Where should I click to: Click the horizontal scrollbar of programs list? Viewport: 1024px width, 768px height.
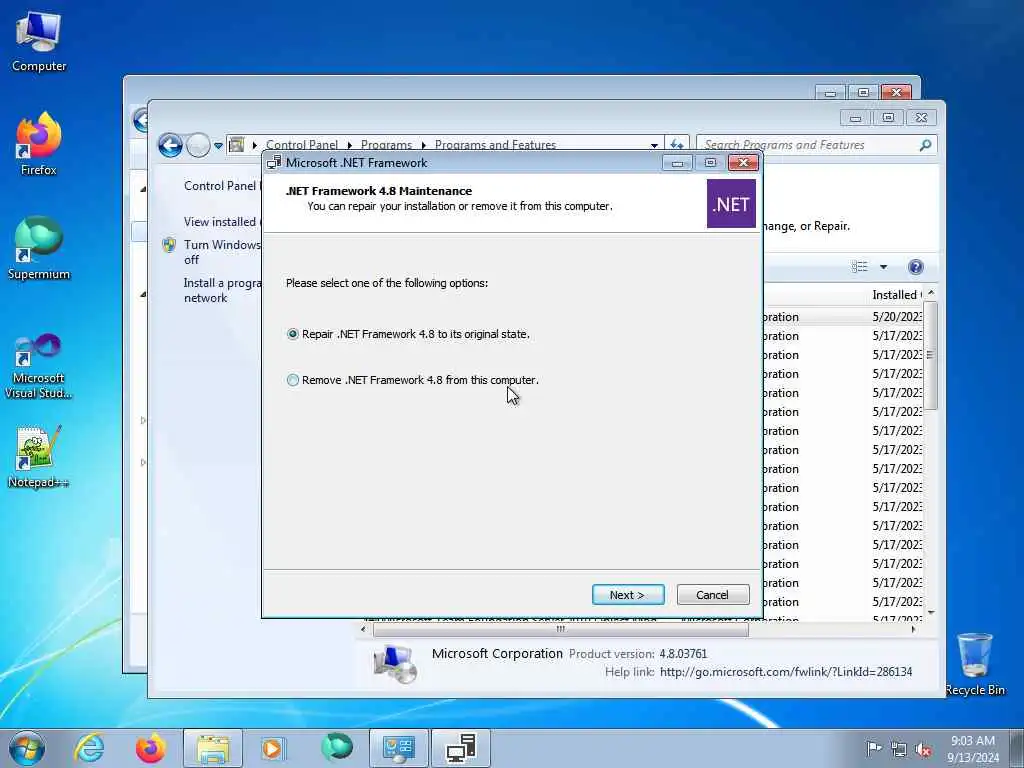pos(560,630)
